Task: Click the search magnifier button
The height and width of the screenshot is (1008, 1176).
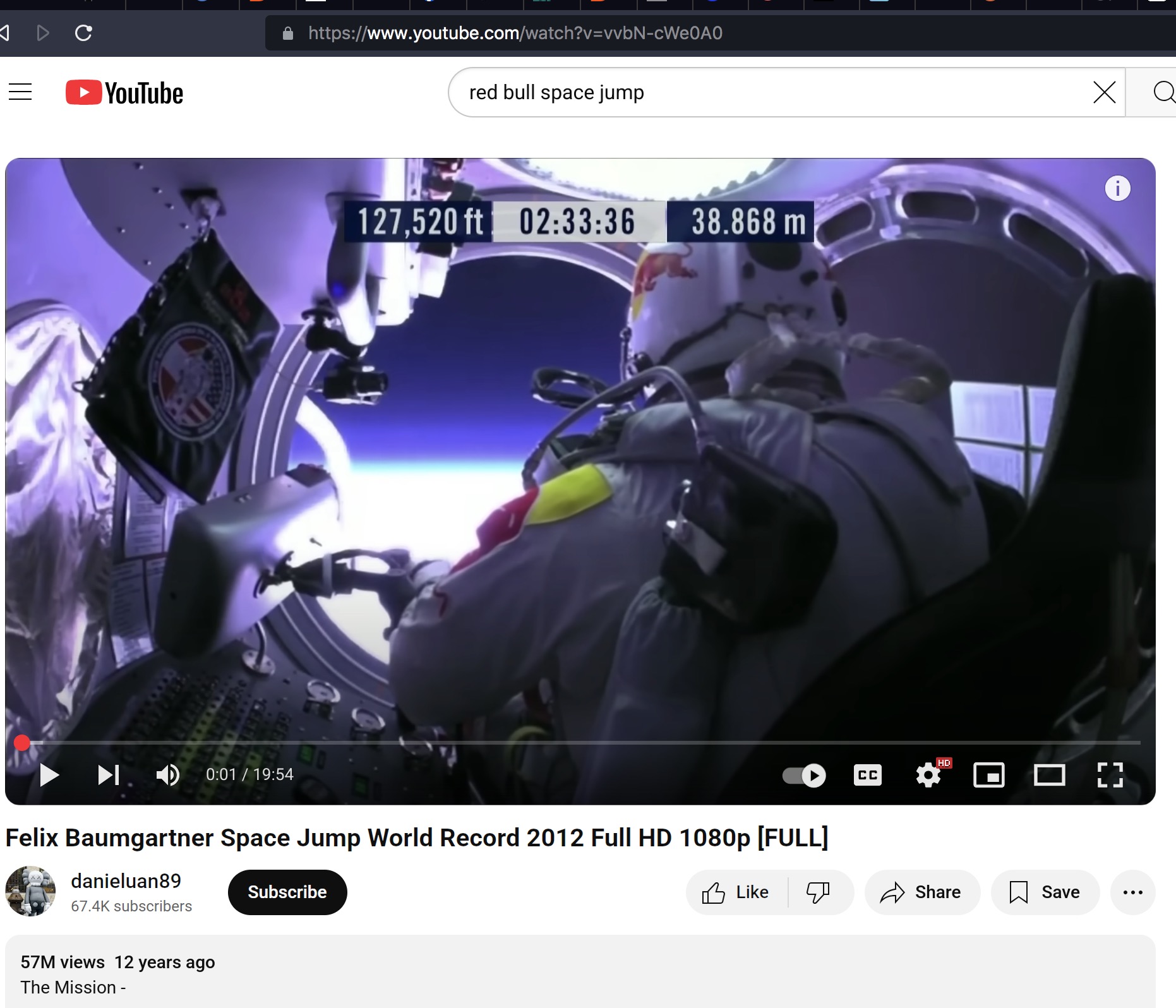Action: click(1163, 92)
